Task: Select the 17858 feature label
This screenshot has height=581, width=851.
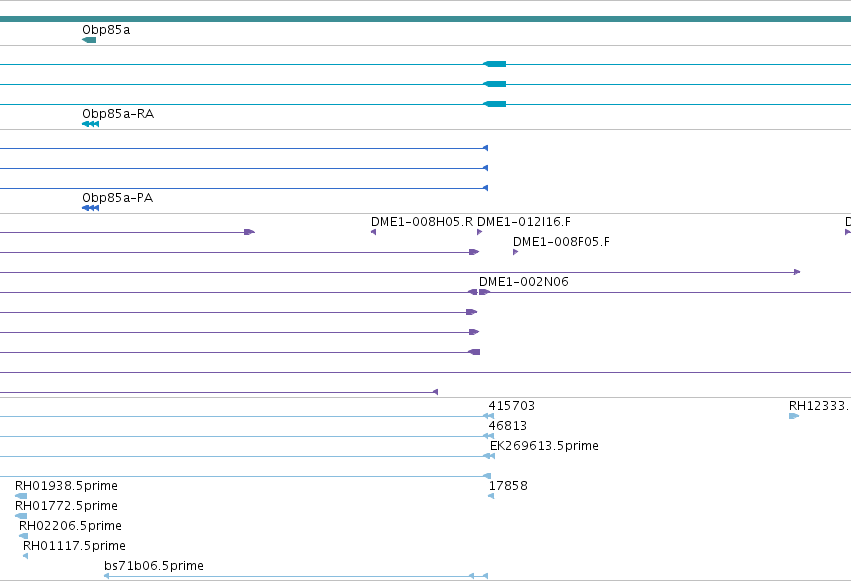Action: 508,486
